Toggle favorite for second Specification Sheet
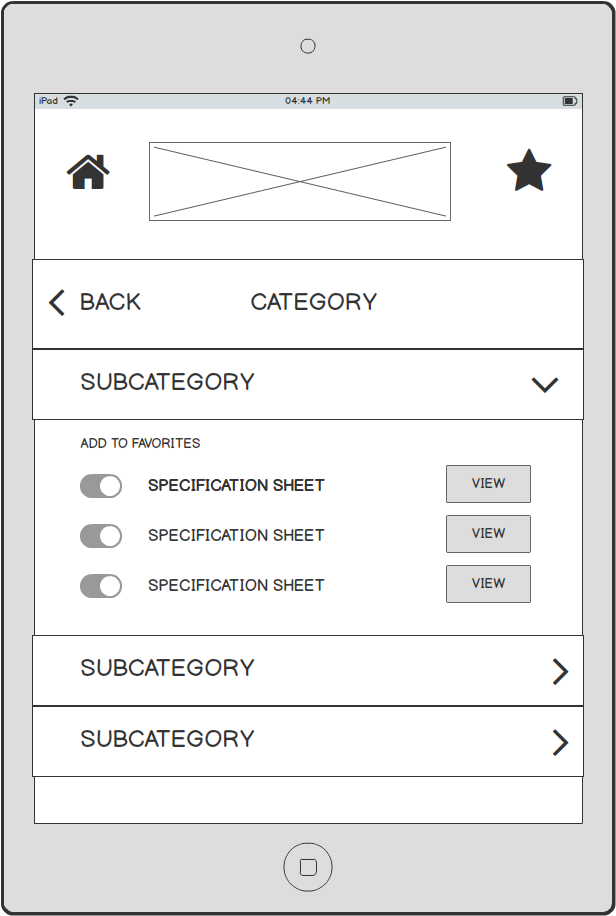The height and width of the screenshot is (916, 616). coord(101,536)
